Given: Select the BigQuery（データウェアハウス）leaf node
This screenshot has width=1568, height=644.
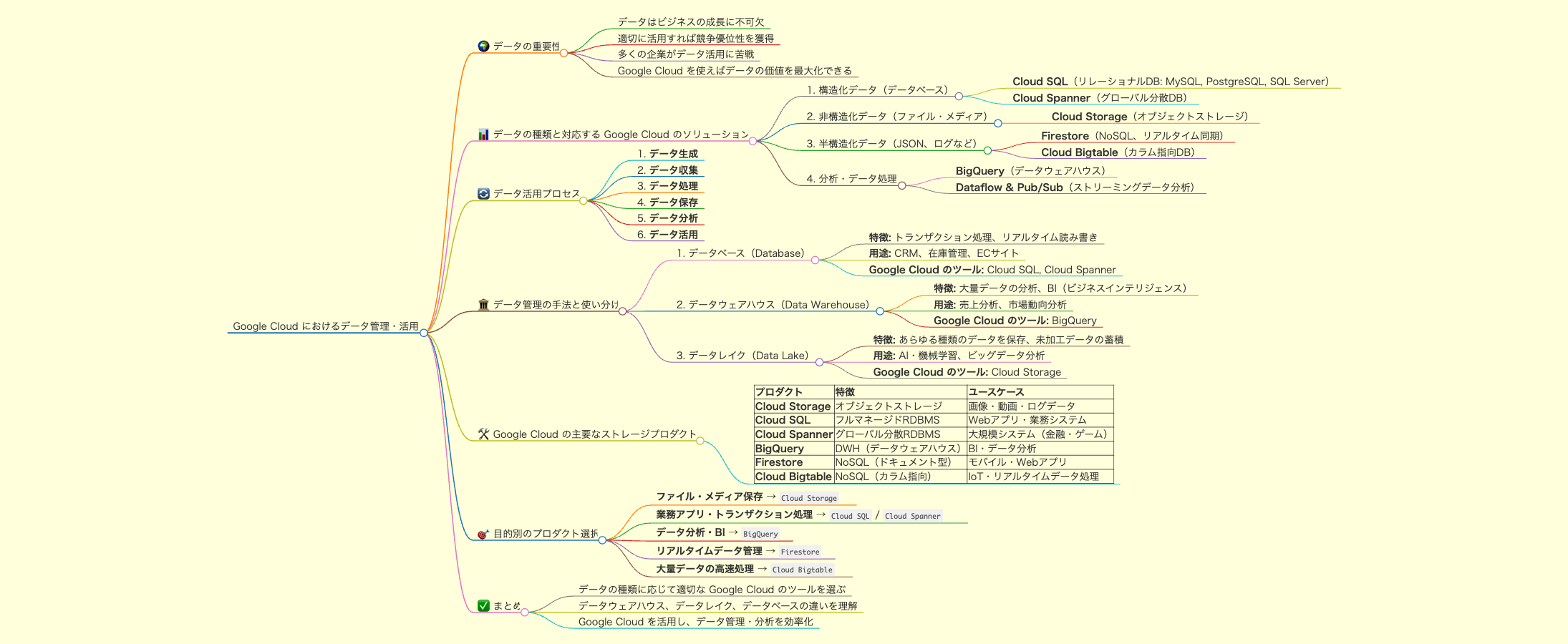Looking at the screenshot, I should click(x=1033, y=171).
